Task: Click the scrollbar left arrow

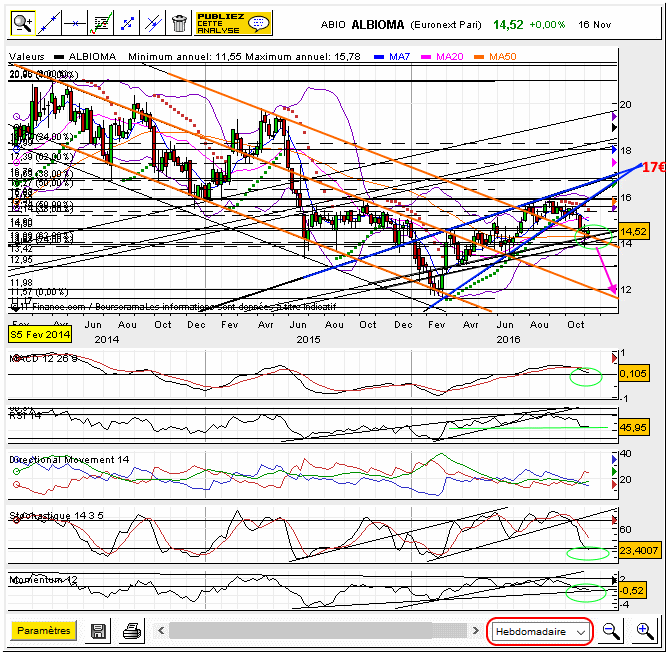Action: click(x=161, y=630)
